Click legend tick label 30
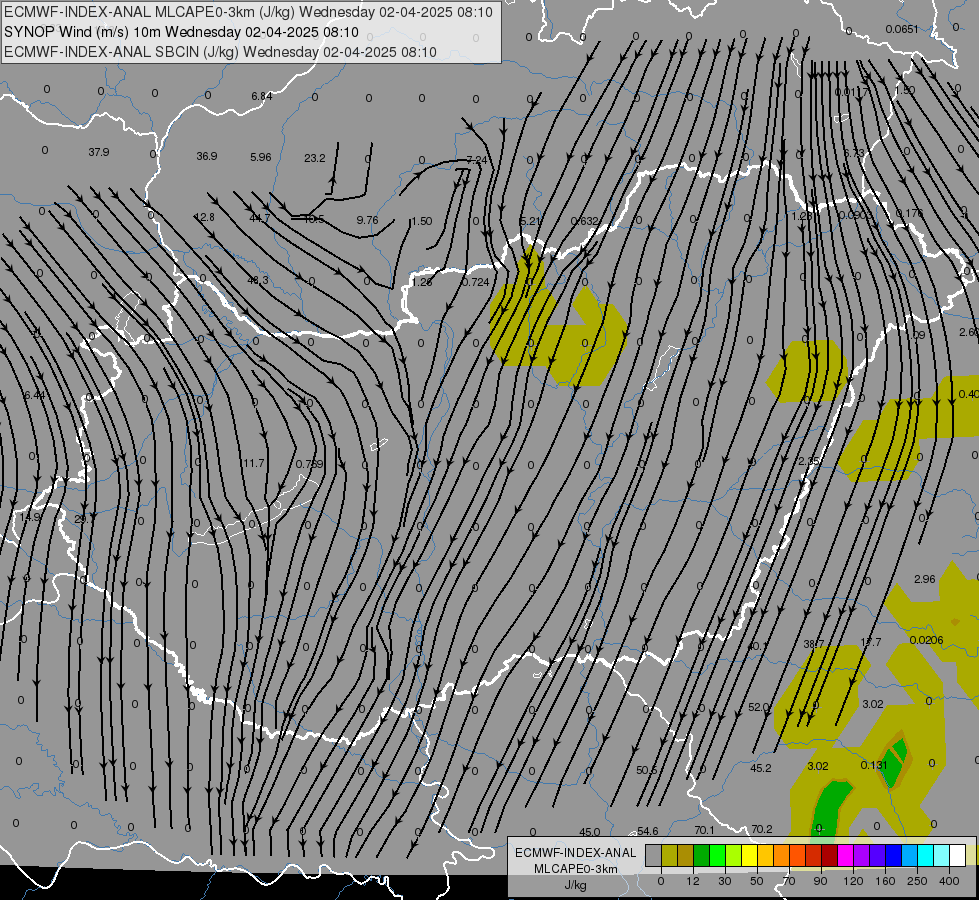Screen dimensions: 979x900 coord(724,881)
